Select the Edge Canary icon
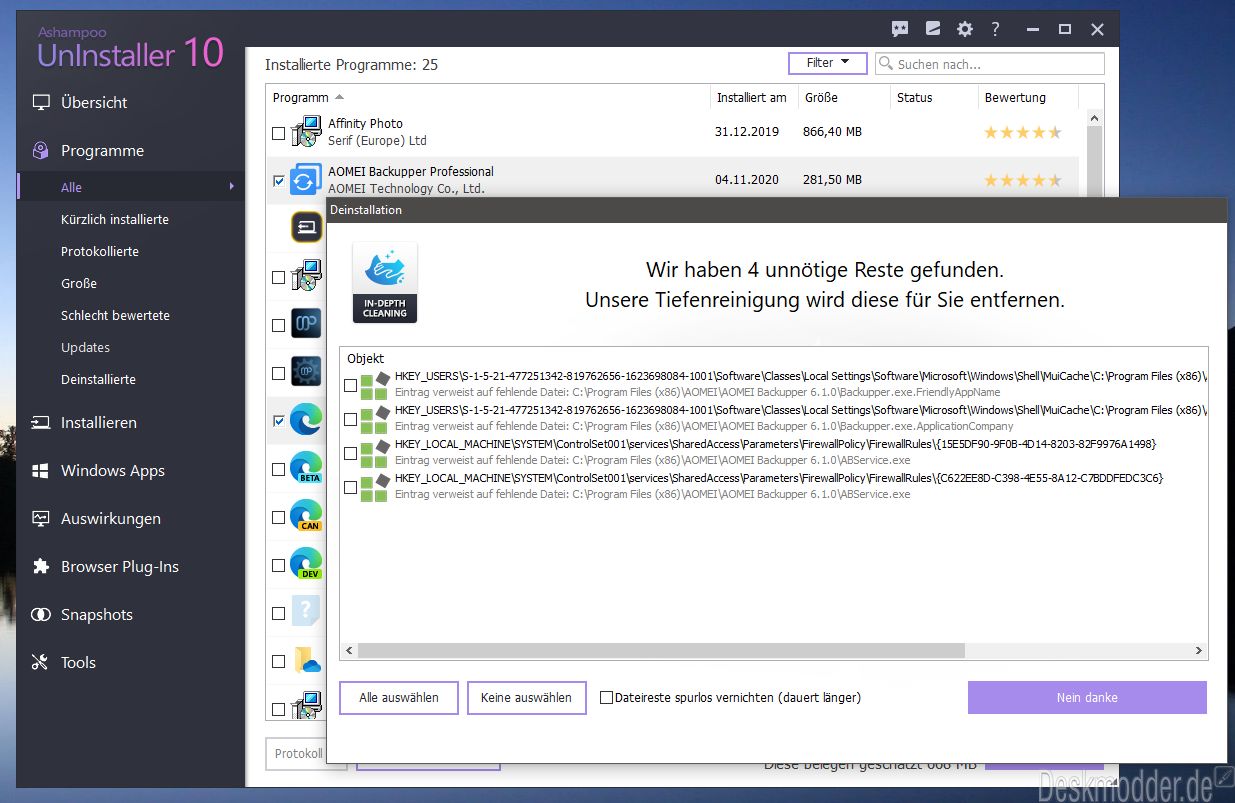The height and width of the screenshot is (803, 1235). [x=306, y=517]
